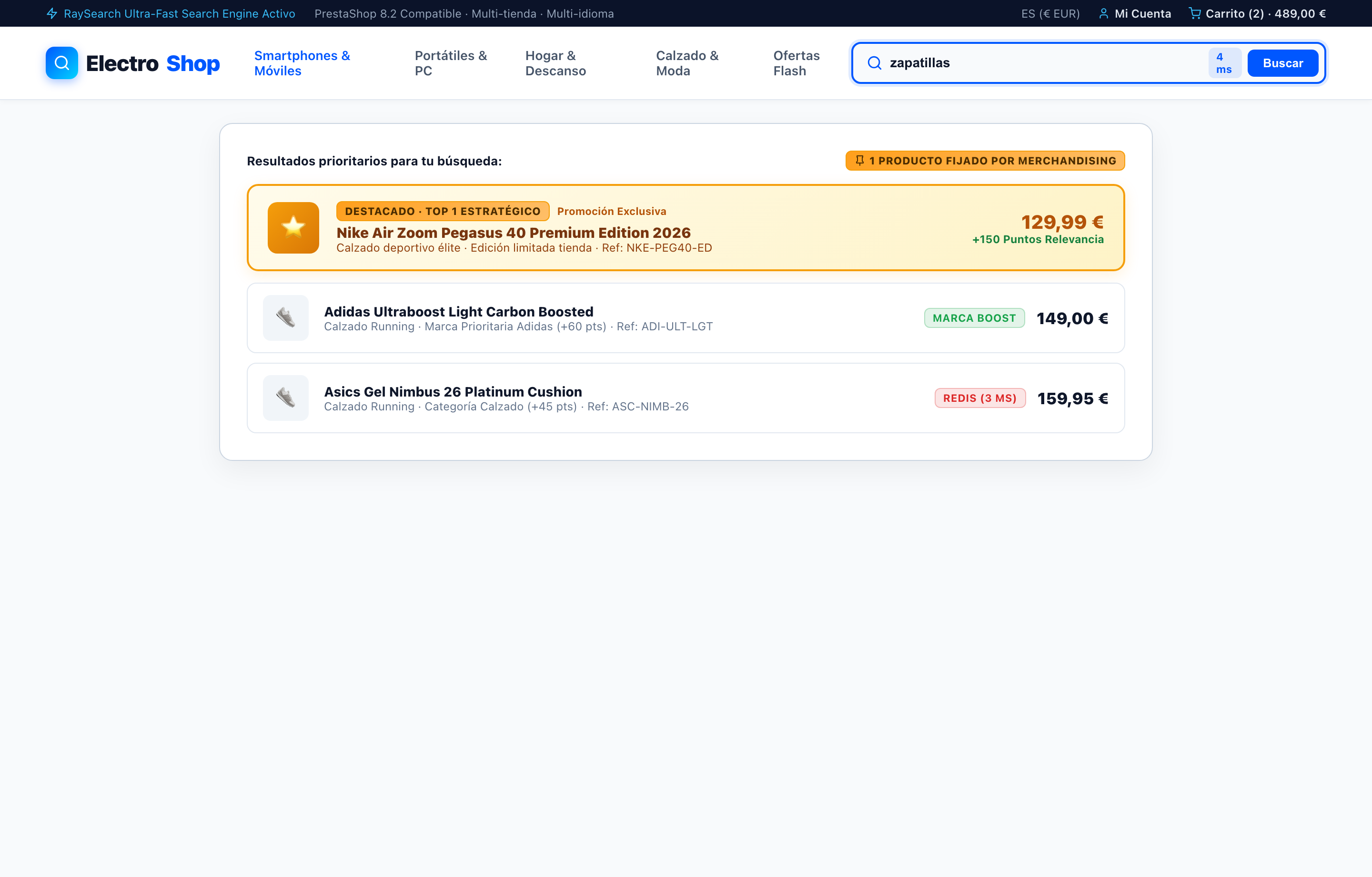The height and width of the screenshot is (877, 1372).
Task: Click the Adidas Ultraboost shoe thumbnail
Action: pos(285,317)
